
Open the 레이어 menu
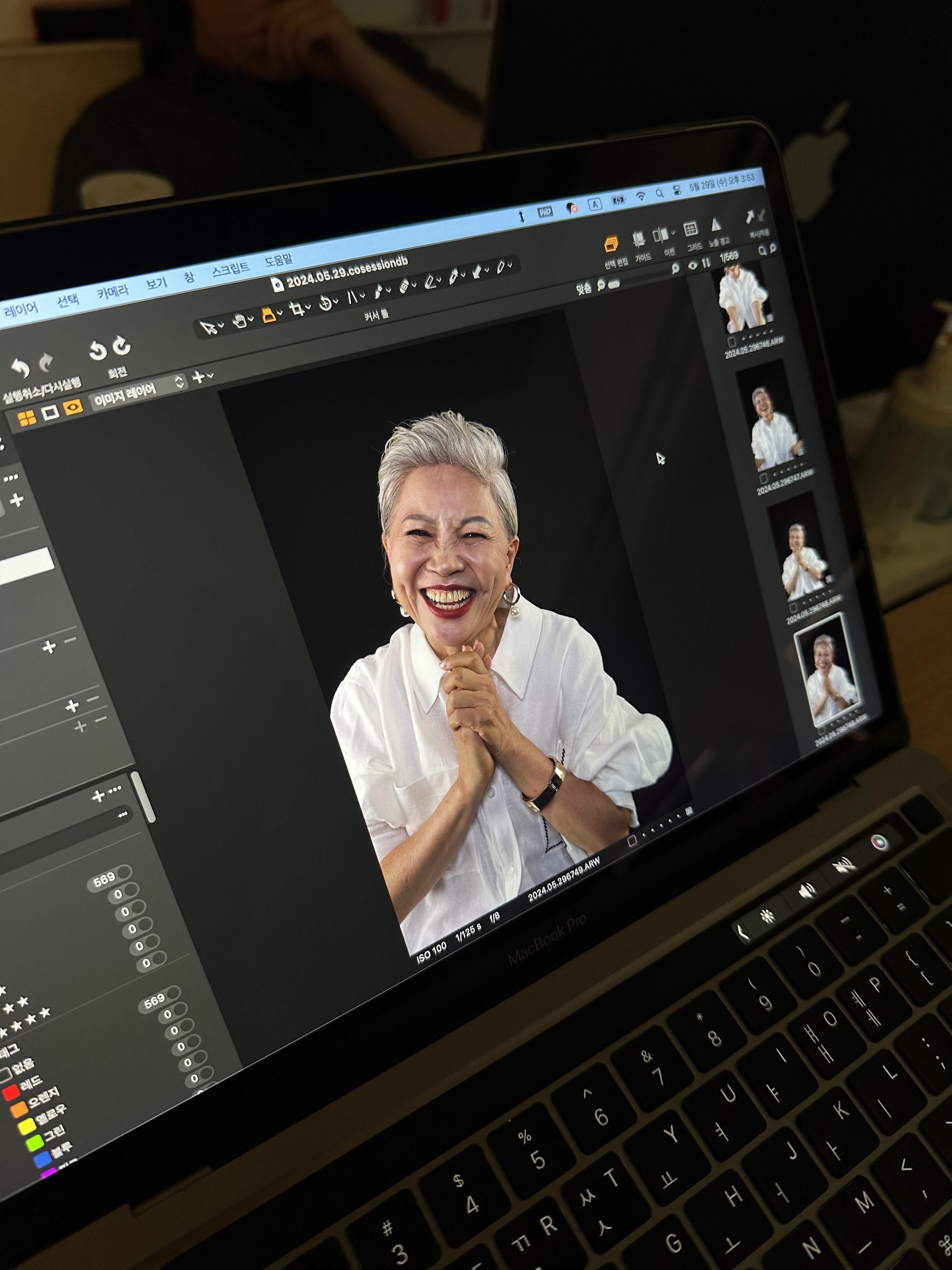click(x=21, y=310)
